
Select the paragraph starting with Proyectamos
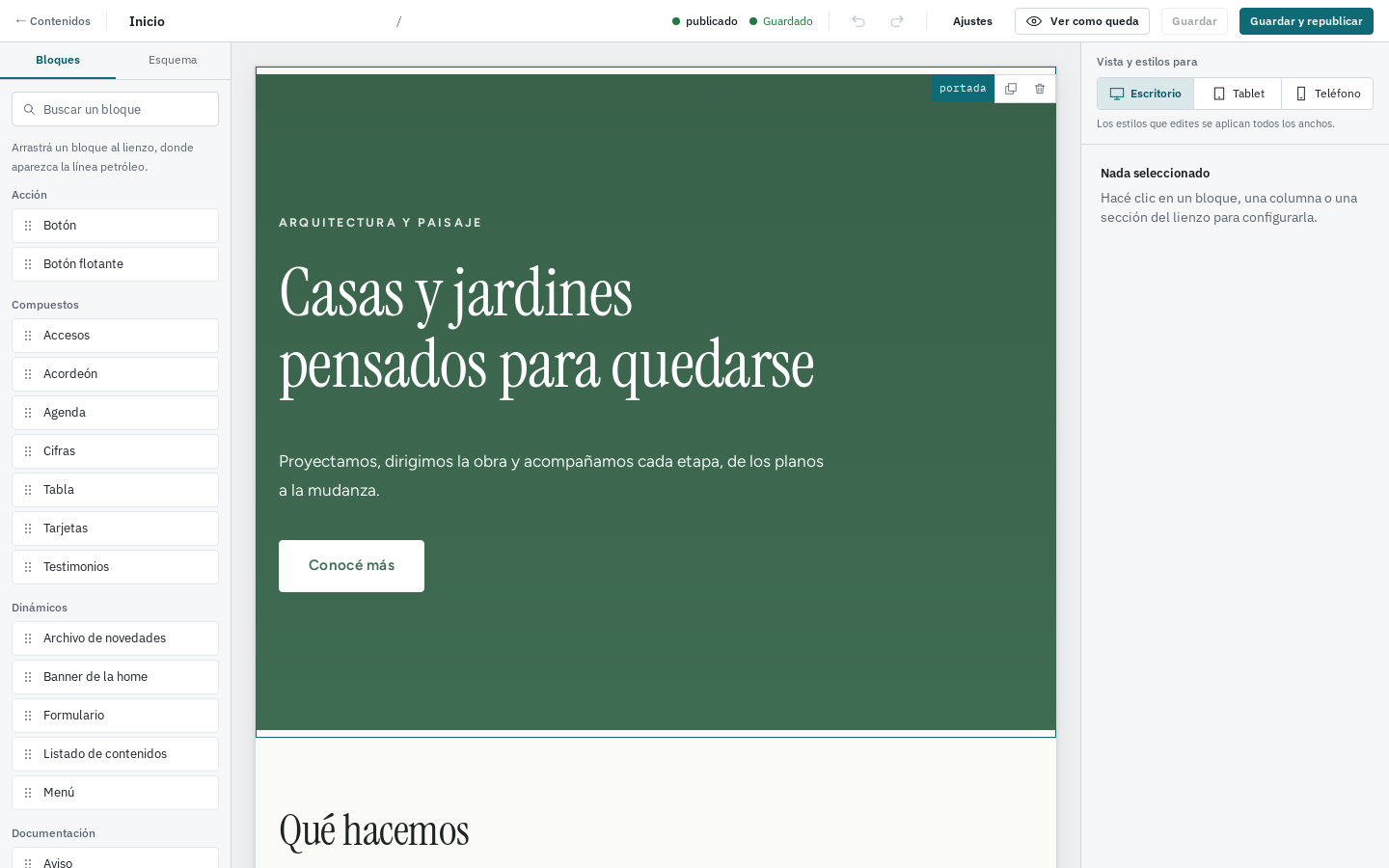(x=552, y=475)
